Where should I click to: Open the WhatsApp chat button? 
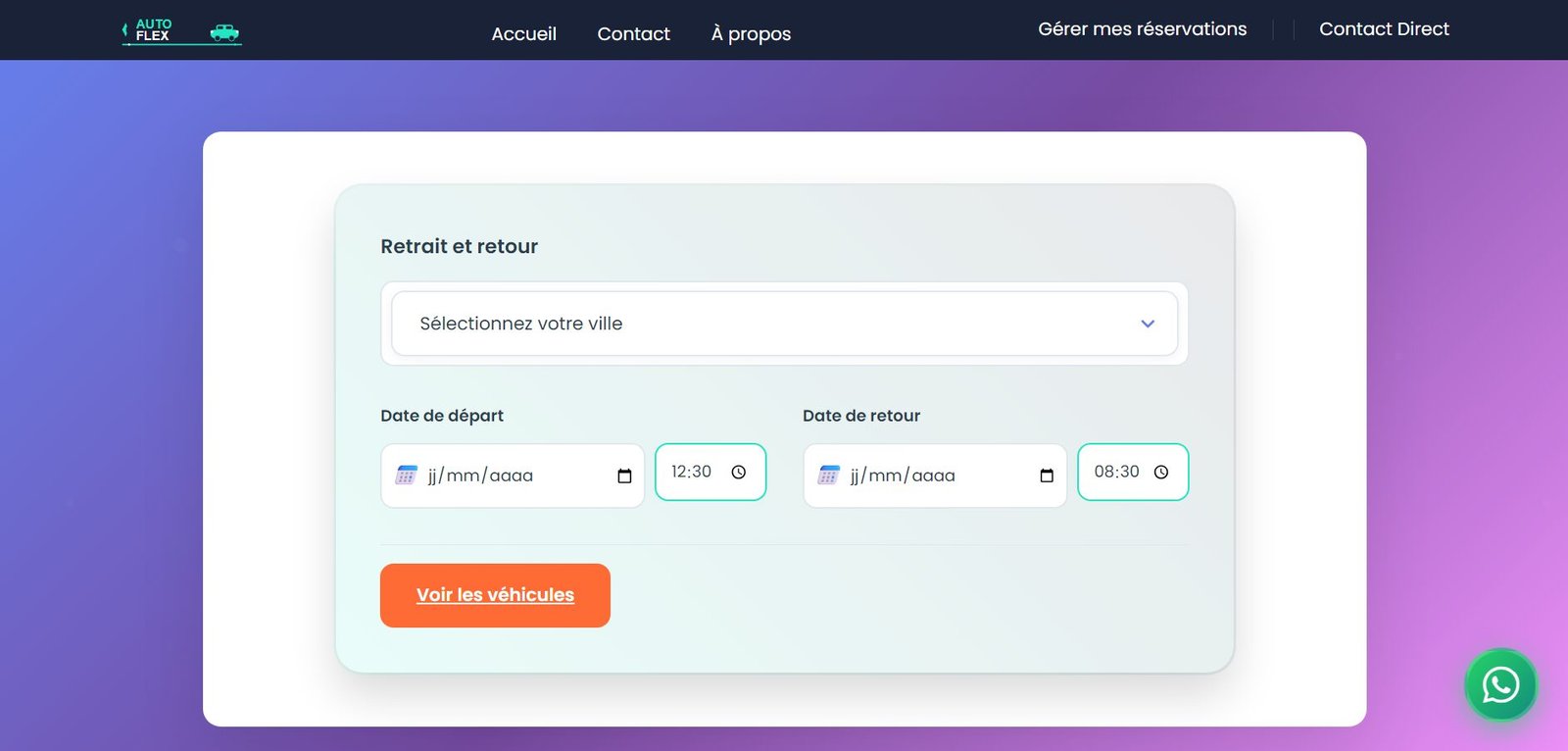(x=1500, y=684)
